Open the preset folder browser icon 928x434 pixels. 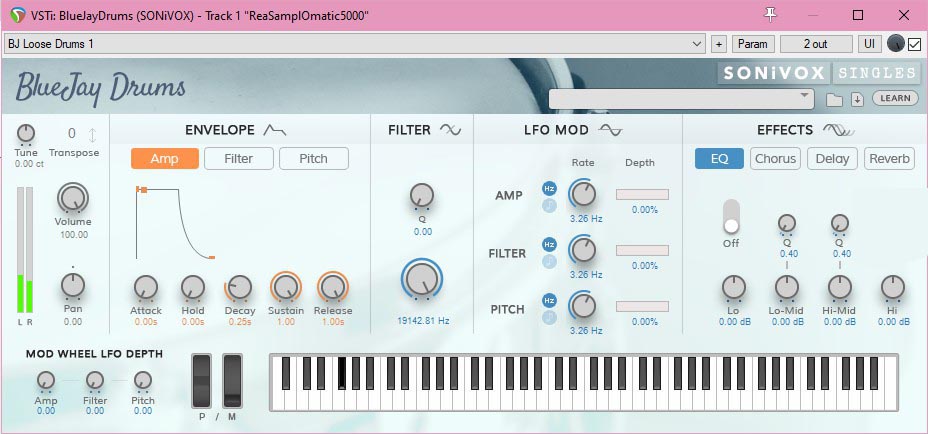click(834, 99)
